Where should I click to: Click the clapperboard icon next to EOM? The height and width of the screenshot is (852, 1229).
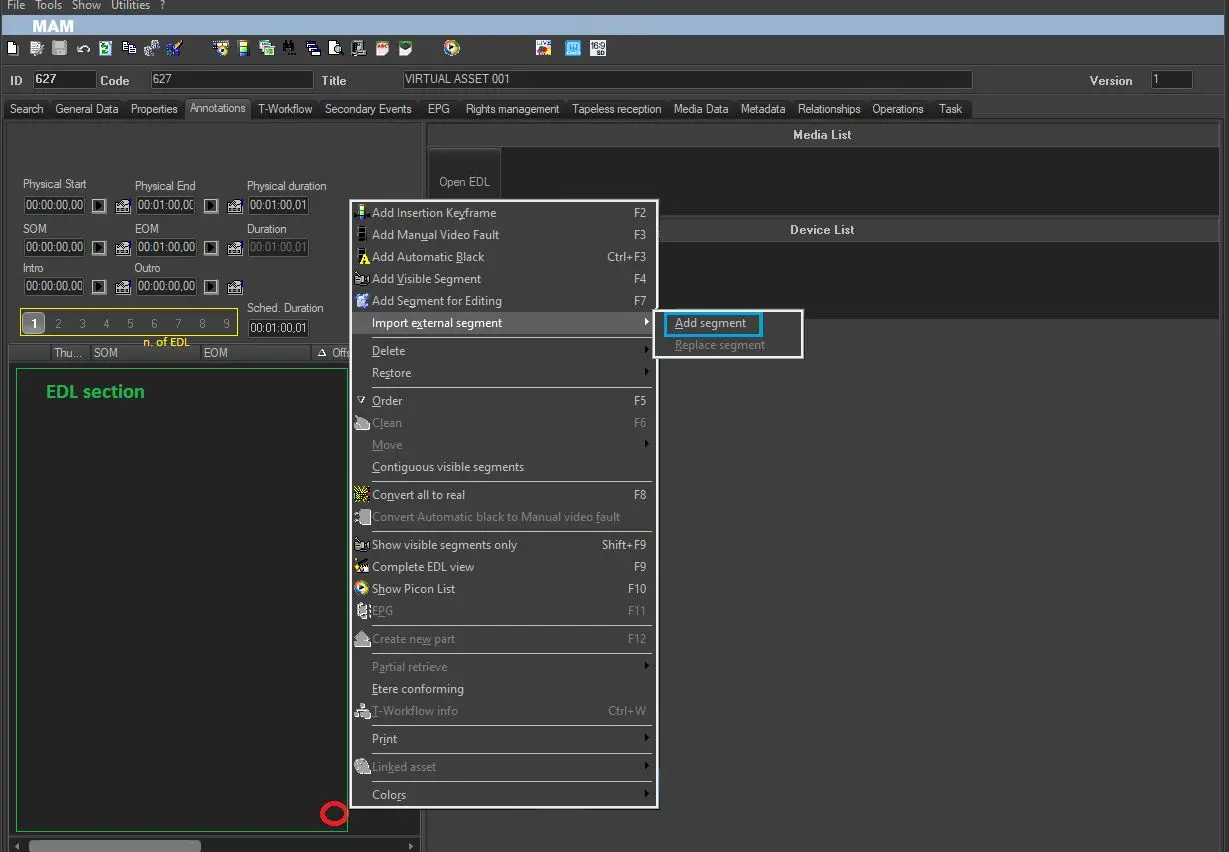point(235,247)
